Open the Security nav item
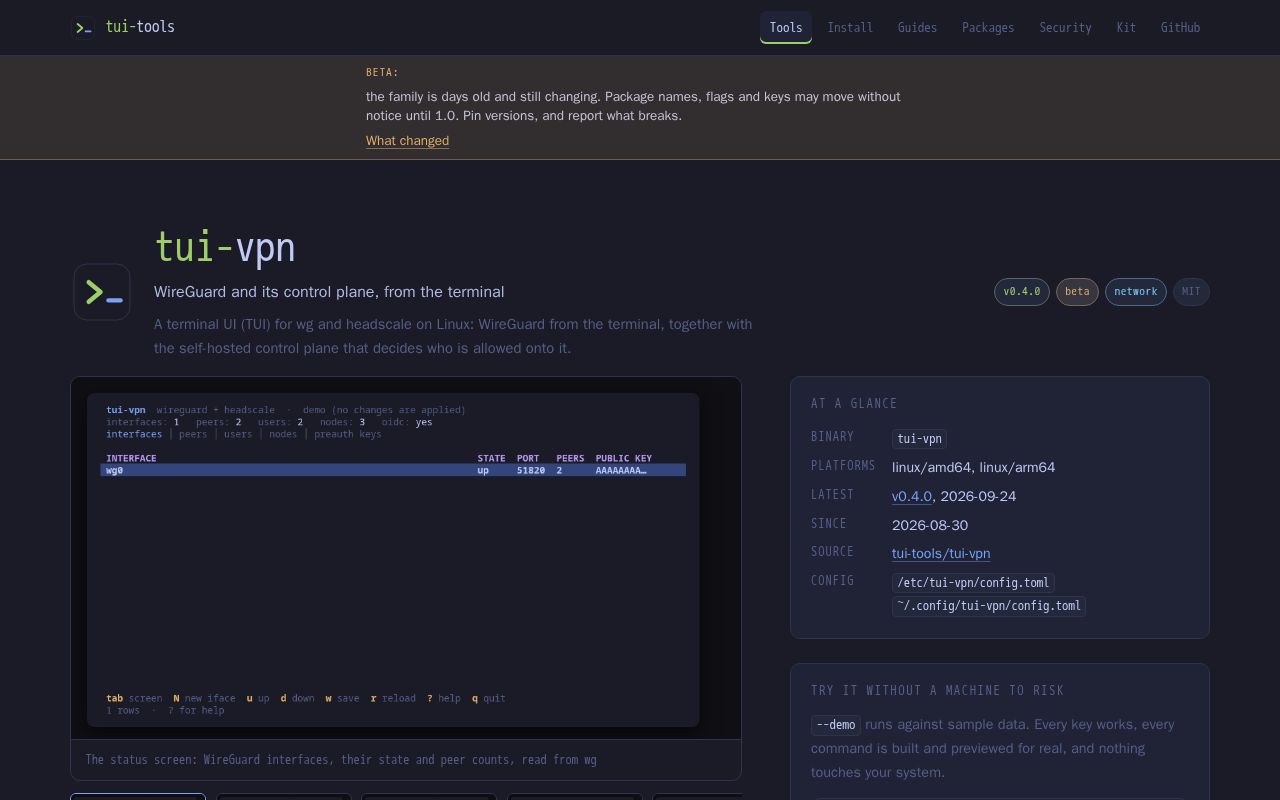This screenshot has height=800, width=1280. click(1065, 27)
